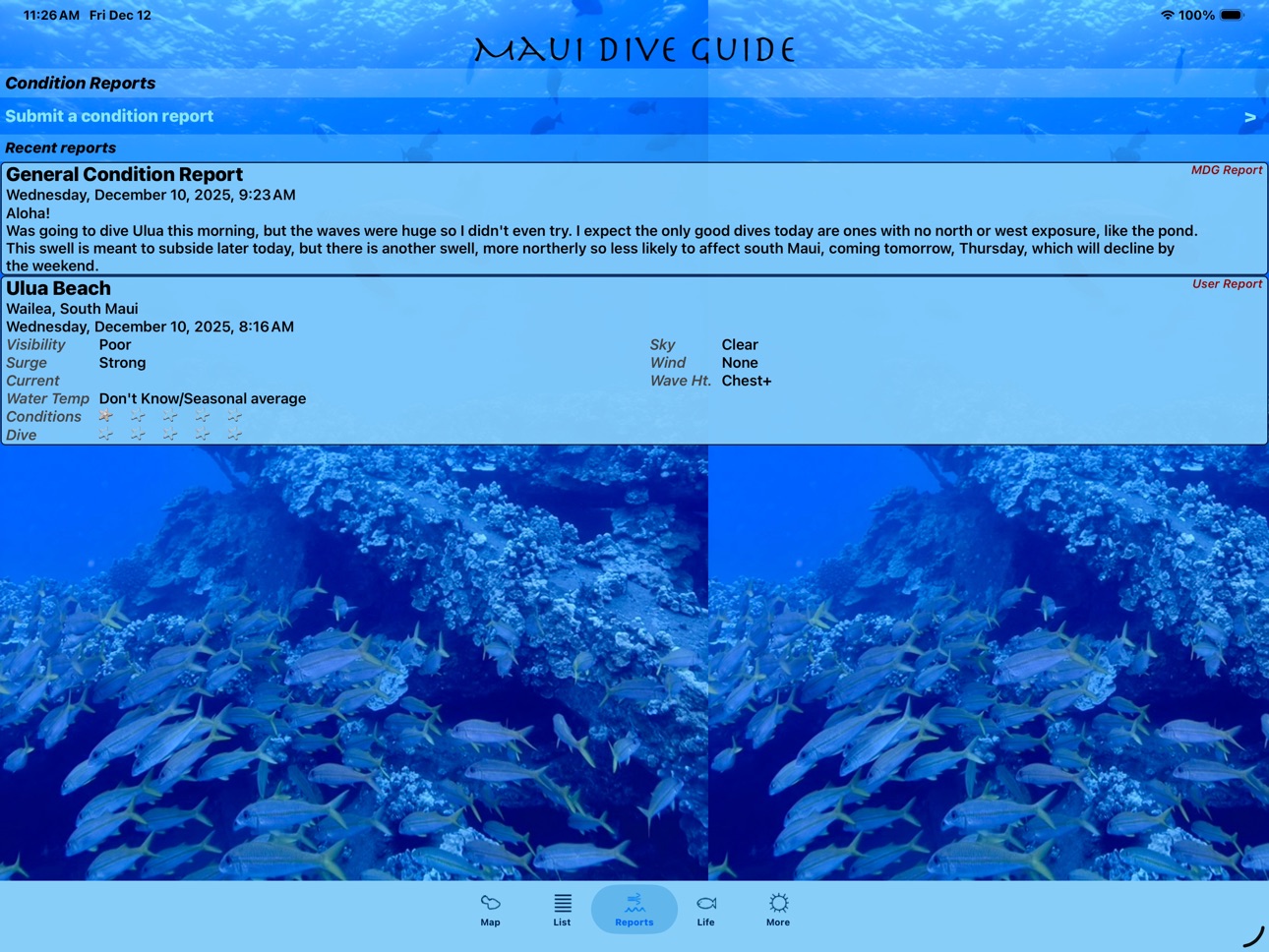Click the arrow on the submit report row
This screenshot has height=952, width=1269.
tap(1249, 117)
